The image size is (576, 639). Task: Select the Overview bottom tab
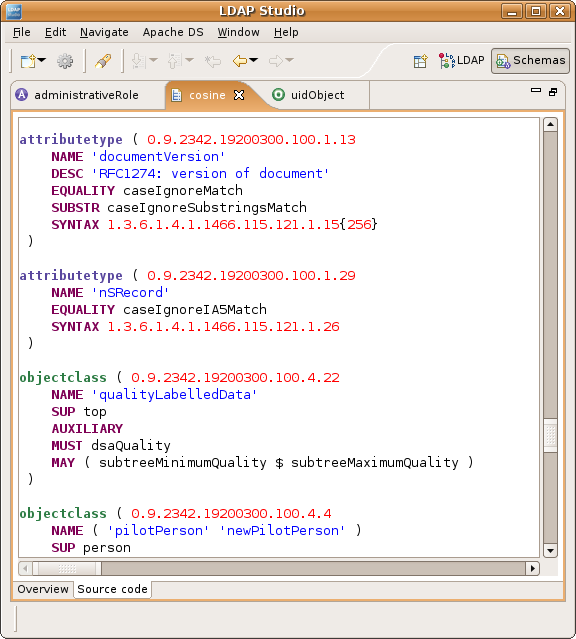43,589
